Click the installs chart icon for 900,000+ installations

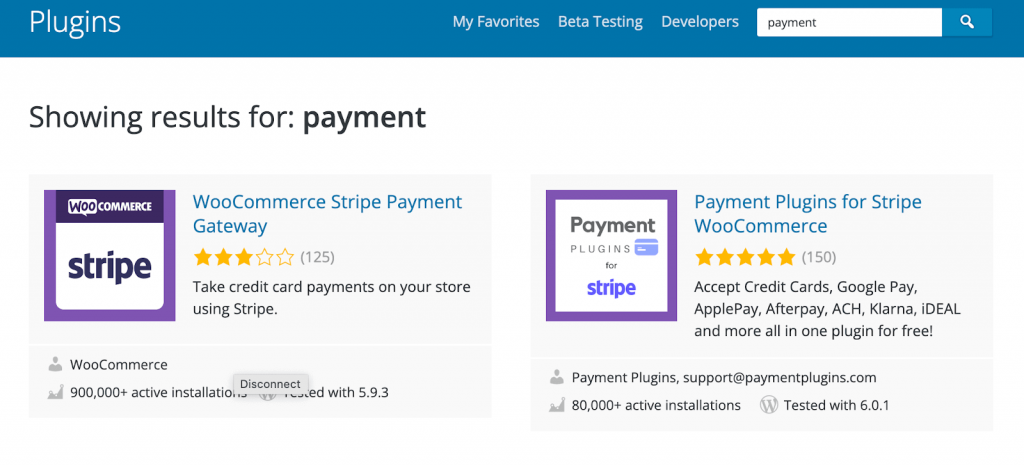[56, 393]
